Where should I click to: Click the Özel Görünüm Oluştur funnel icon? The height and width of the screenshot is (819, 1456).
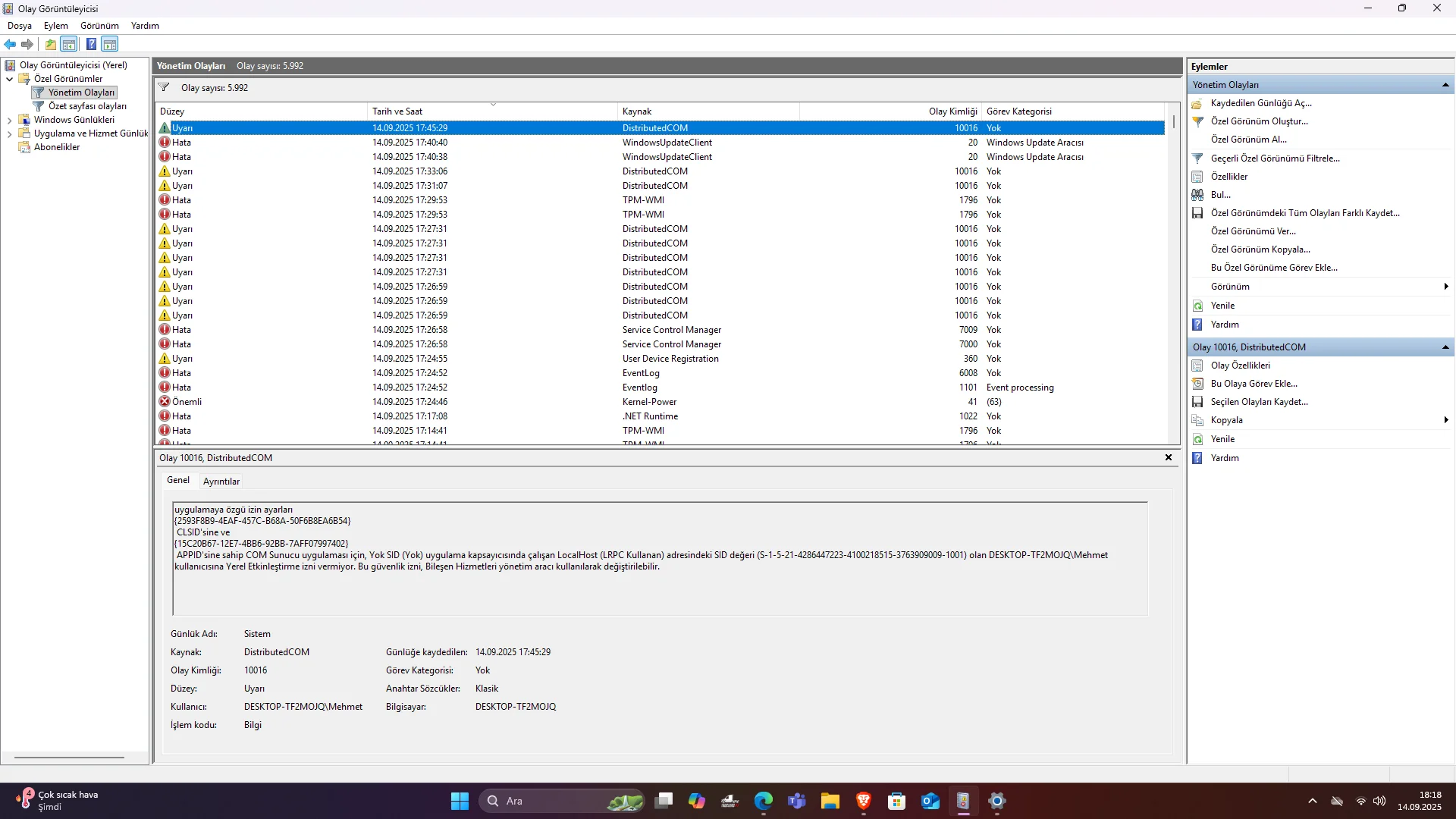pyautogui.click(x=1197, y=121)
